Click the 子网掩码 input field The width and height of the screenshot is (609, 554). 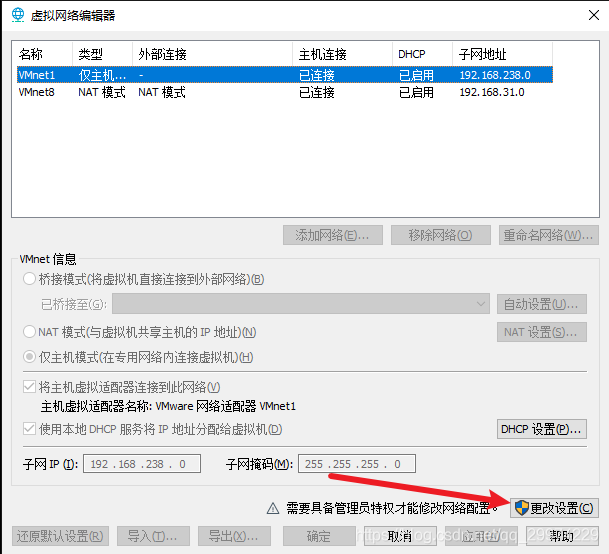pos(357,463)
